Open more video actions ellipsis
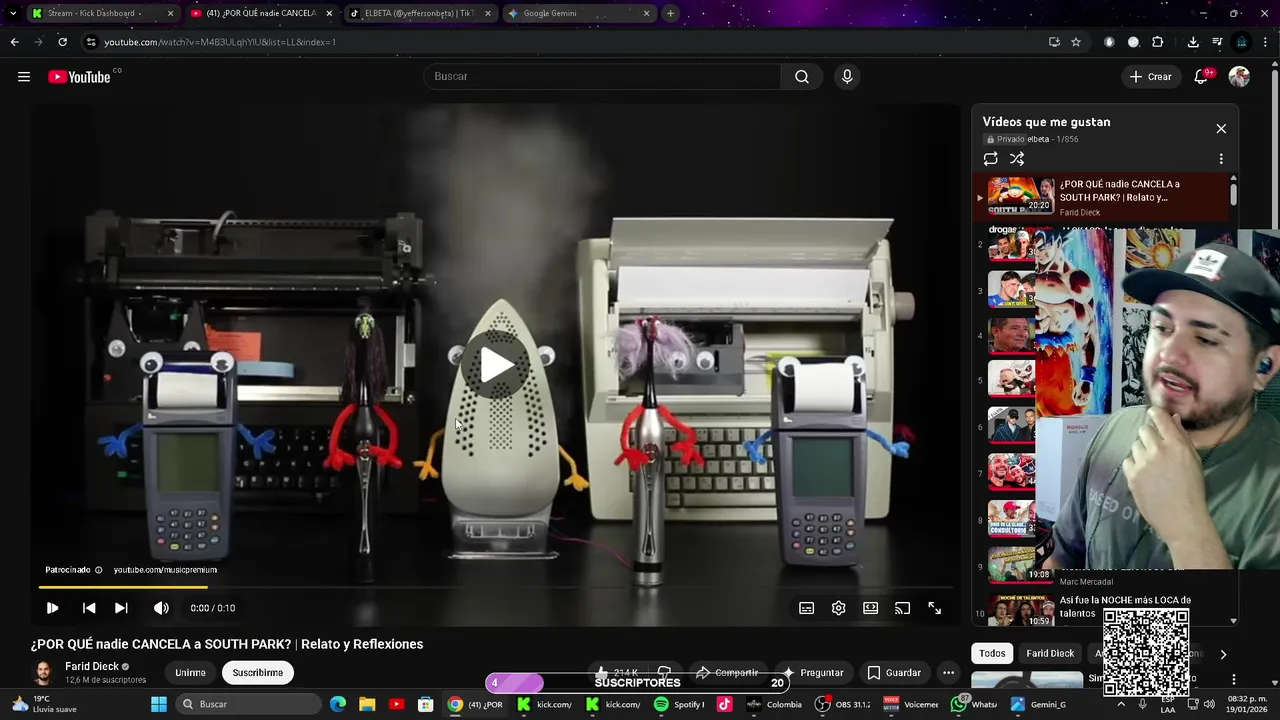The width and height of the screenshot is (1280, 720). pyautogui.click(x=948, y=673)
